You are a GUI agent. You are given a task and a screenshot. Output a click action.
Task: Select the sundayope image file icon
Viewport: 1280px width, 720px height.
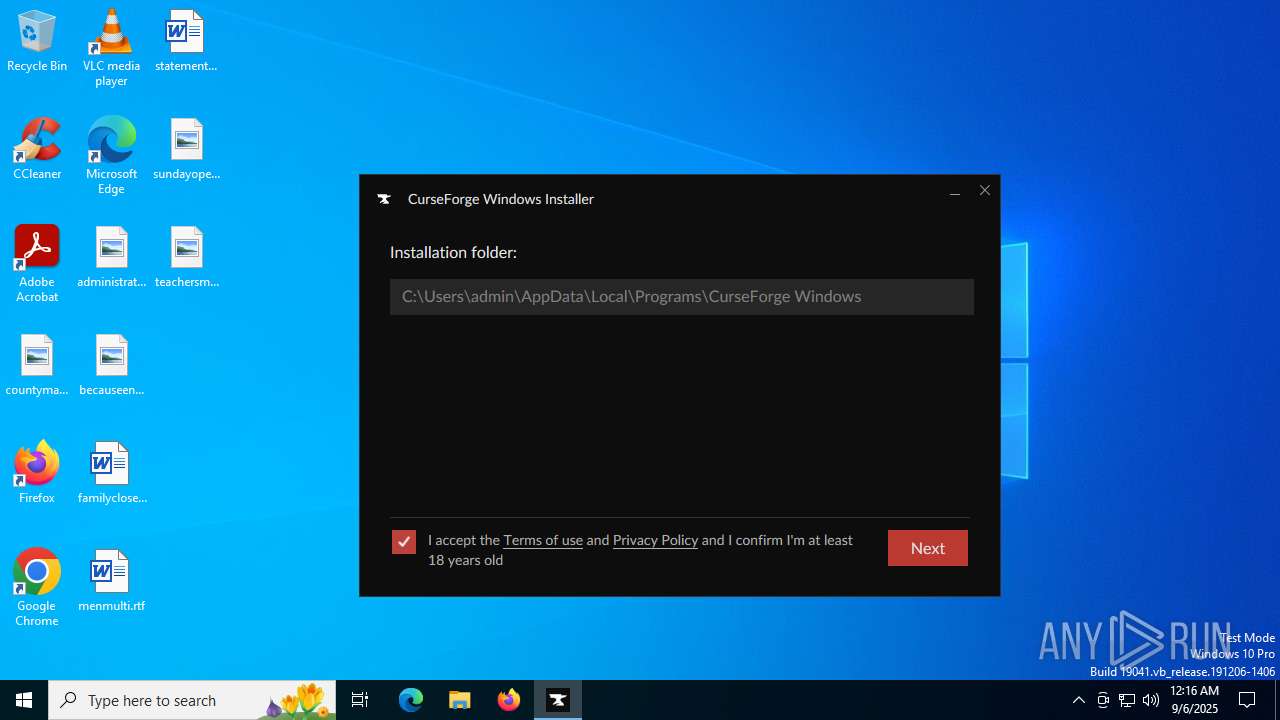pyautogui.click(x=186, y=150)
